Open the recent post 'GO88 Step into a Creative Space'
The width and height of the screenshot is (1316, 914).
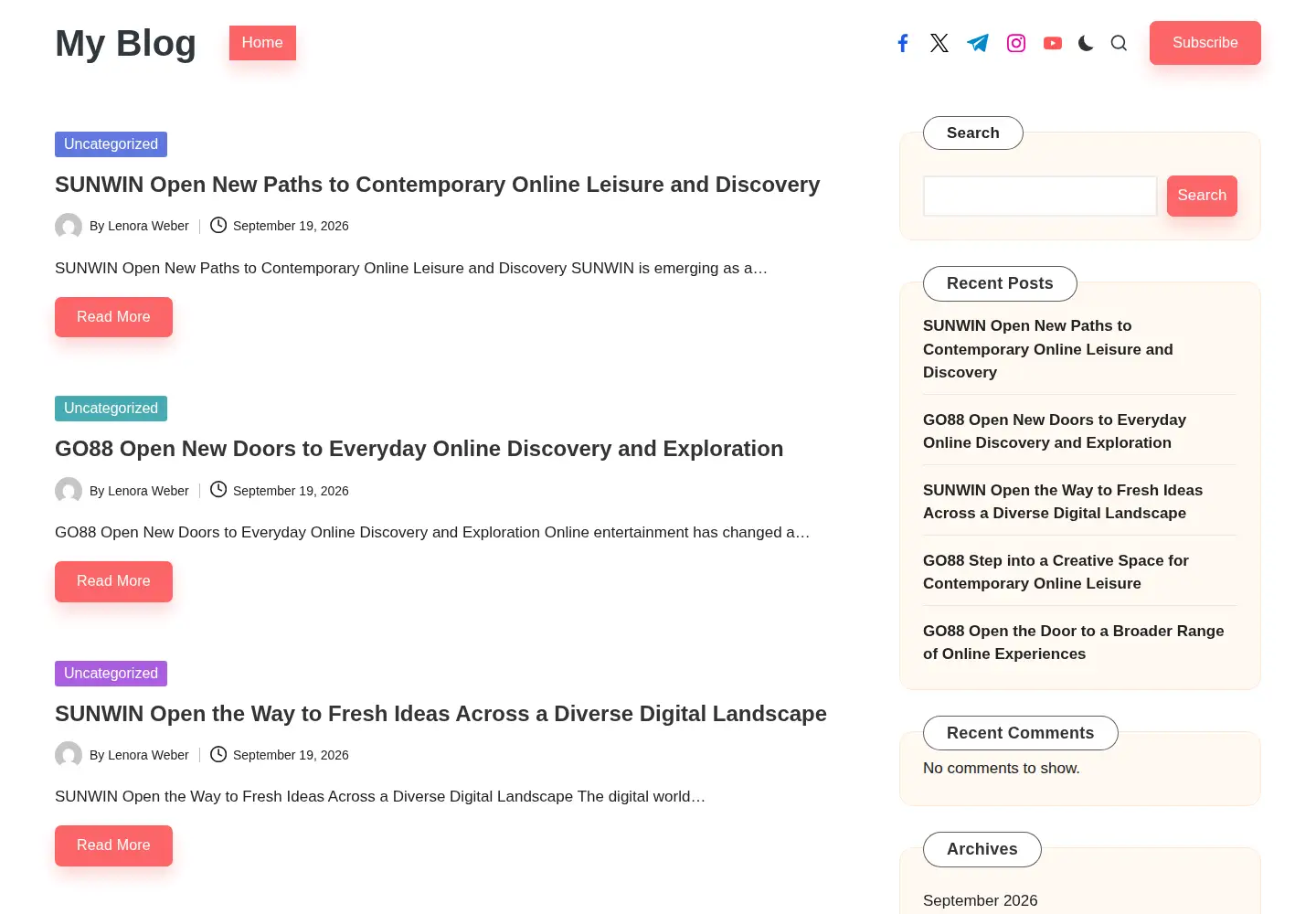1056,572
